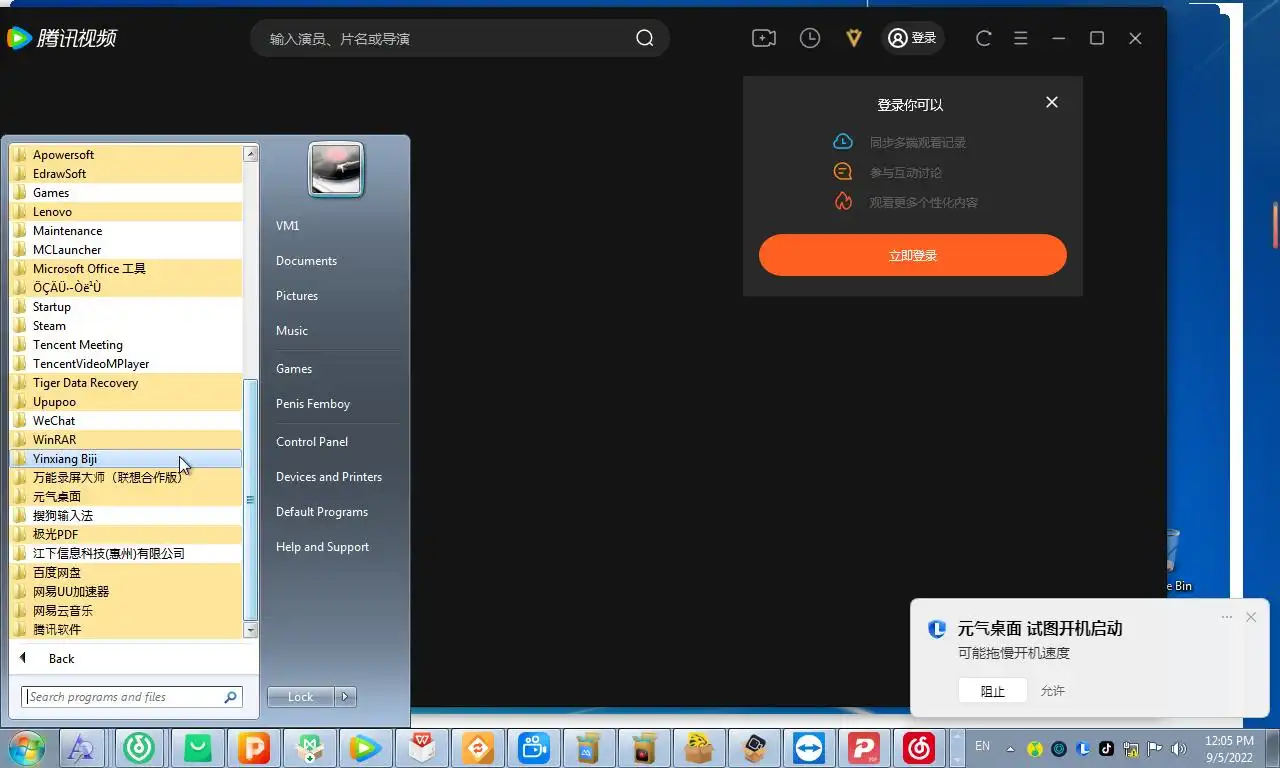The height and width of the screenshot is (768, 1280).
Task: Open the orange P taskbar icon
Action: point(254,747)
